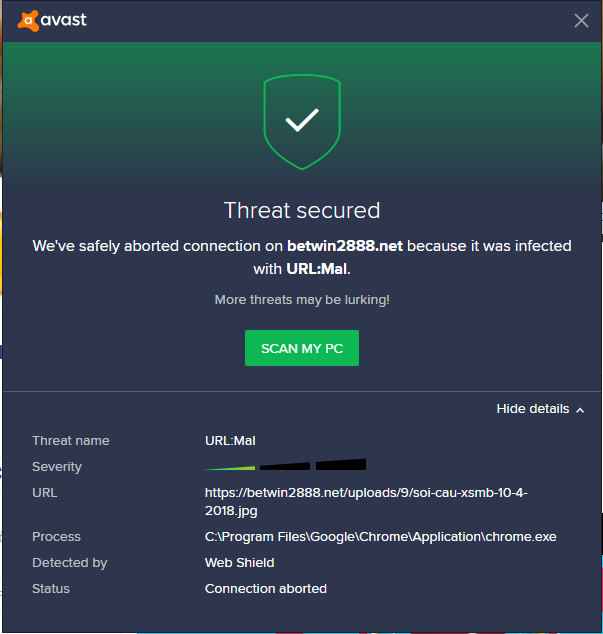Click the Hide details link text

point(532,409)
